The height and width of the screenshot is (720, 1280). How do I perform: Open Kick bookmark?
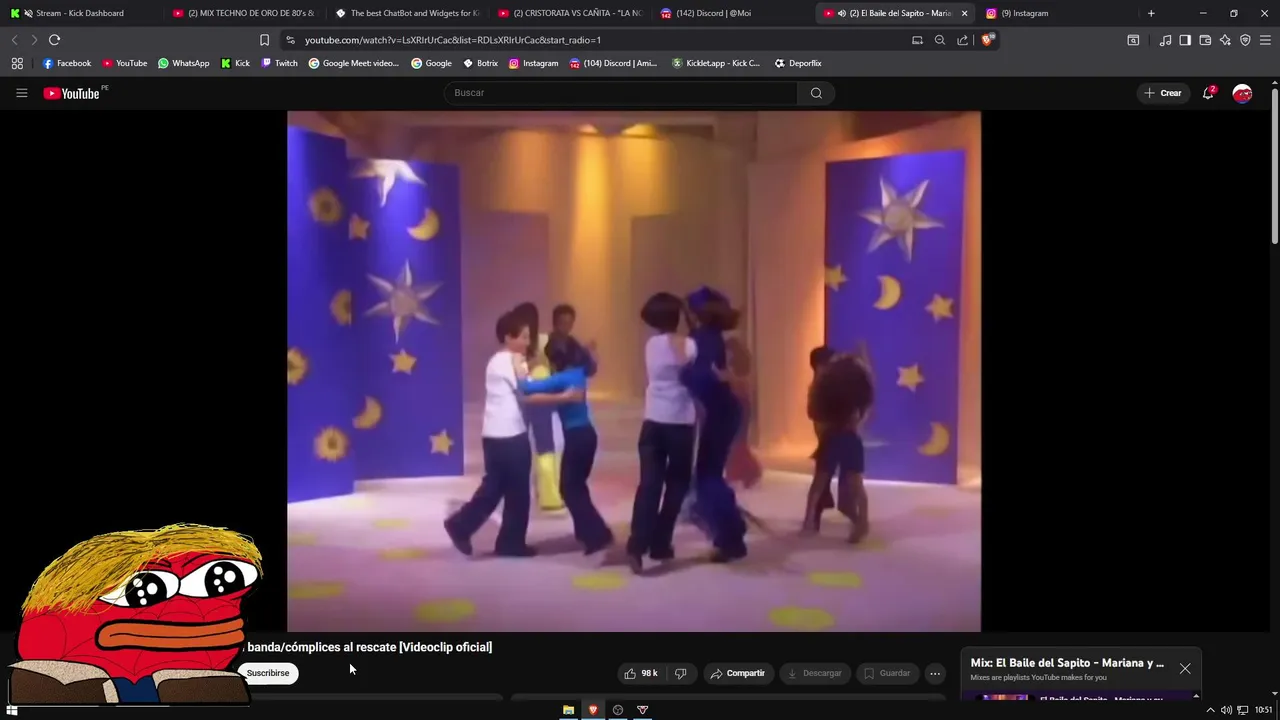pyautogui.click(x=235, y=63)
